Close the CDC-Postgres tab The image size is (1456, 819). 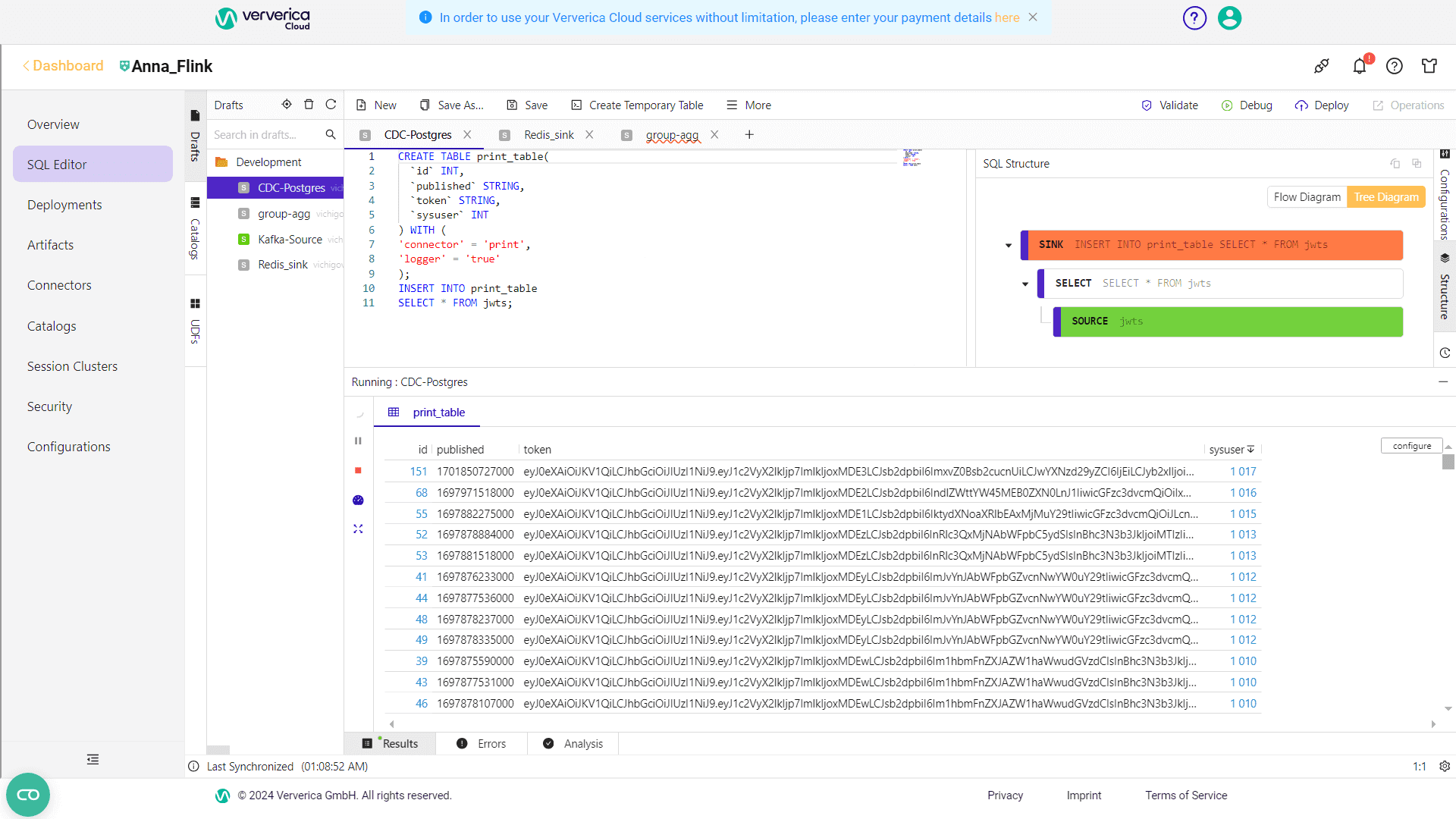(467, 134)
